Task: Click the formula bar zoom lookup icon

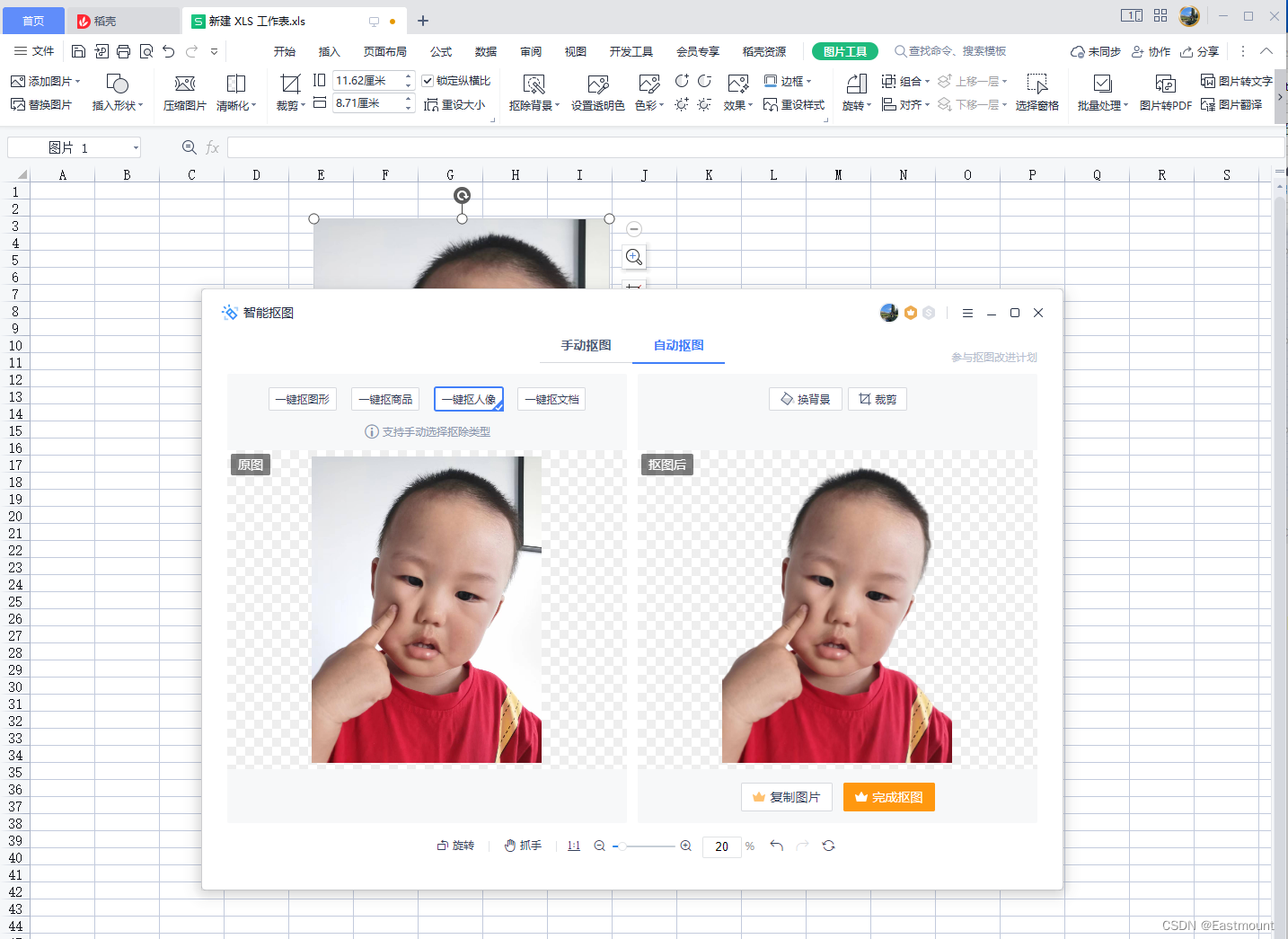Action: (189, 147)
